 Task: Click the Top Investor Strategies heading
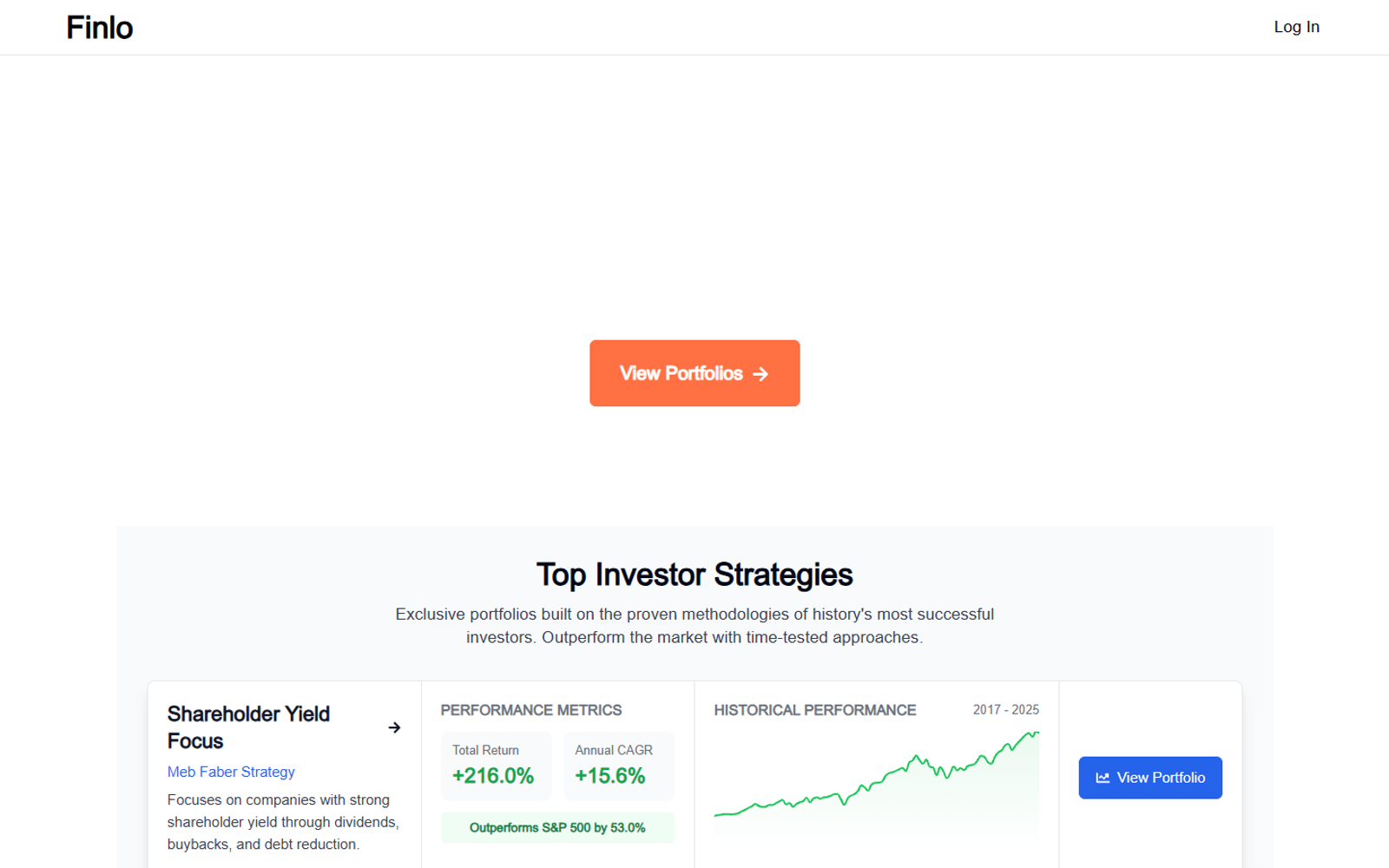point(694,574)
